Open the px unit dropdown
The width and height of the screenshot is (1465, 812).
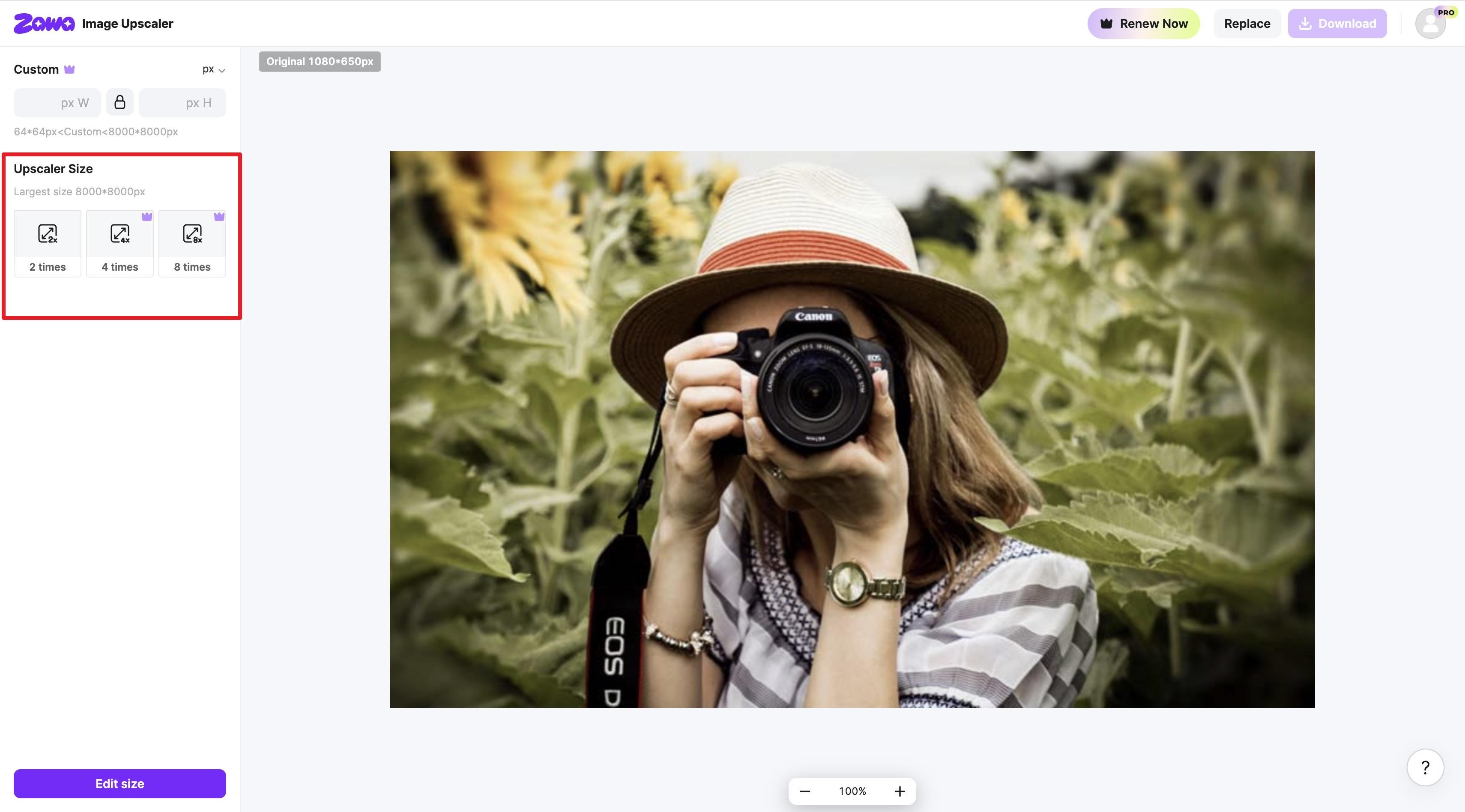(x=214, y=69)
